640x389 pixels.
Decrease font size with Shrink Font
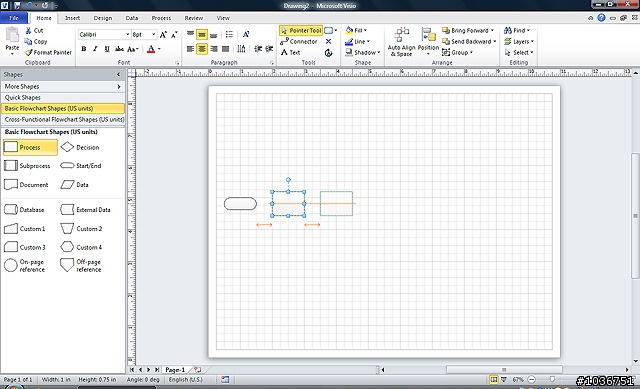174,35
